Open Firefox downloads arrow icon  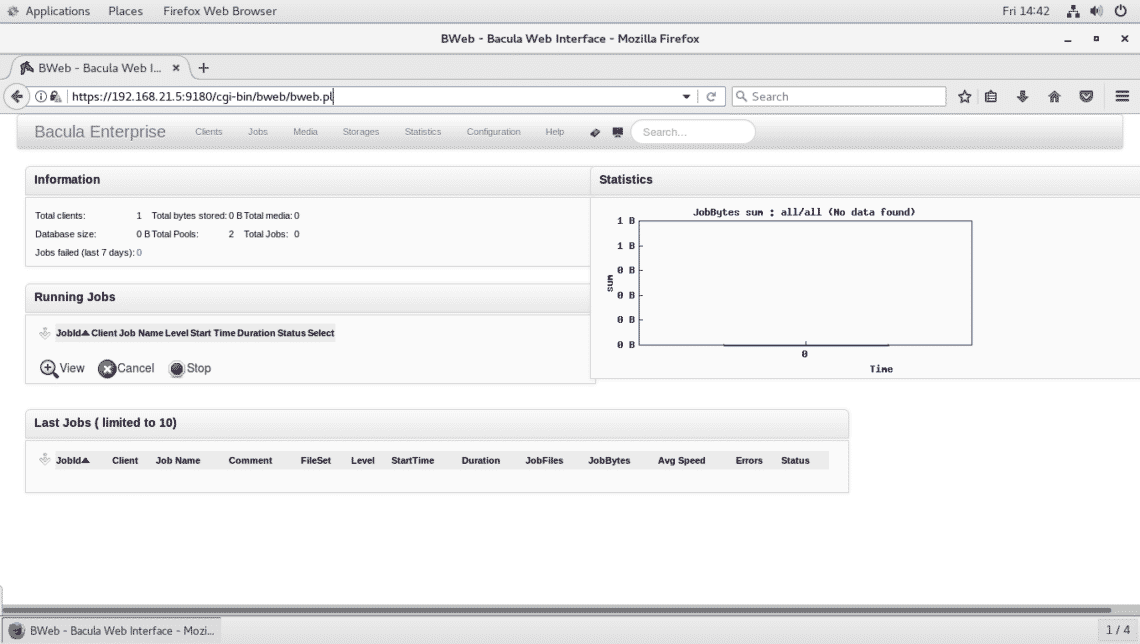point(1022,97)
